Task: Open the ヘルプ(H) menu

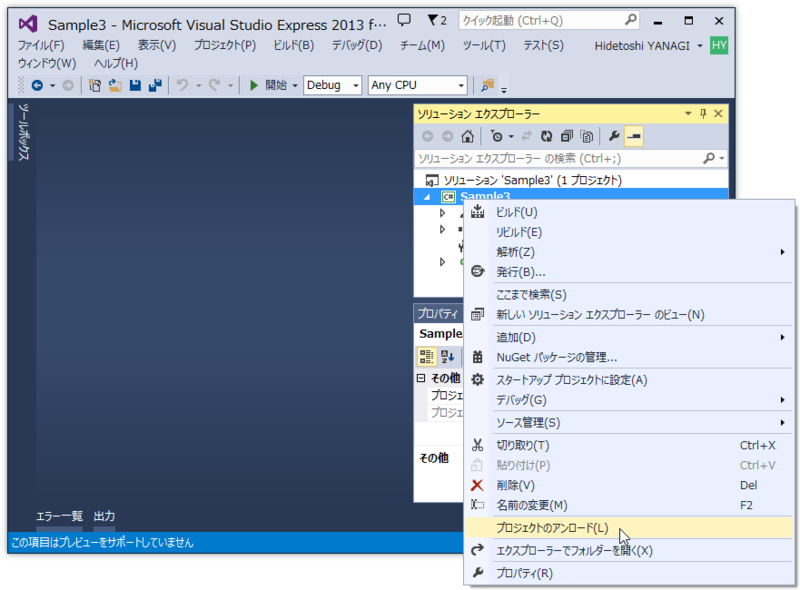Action: coord(116,63)
